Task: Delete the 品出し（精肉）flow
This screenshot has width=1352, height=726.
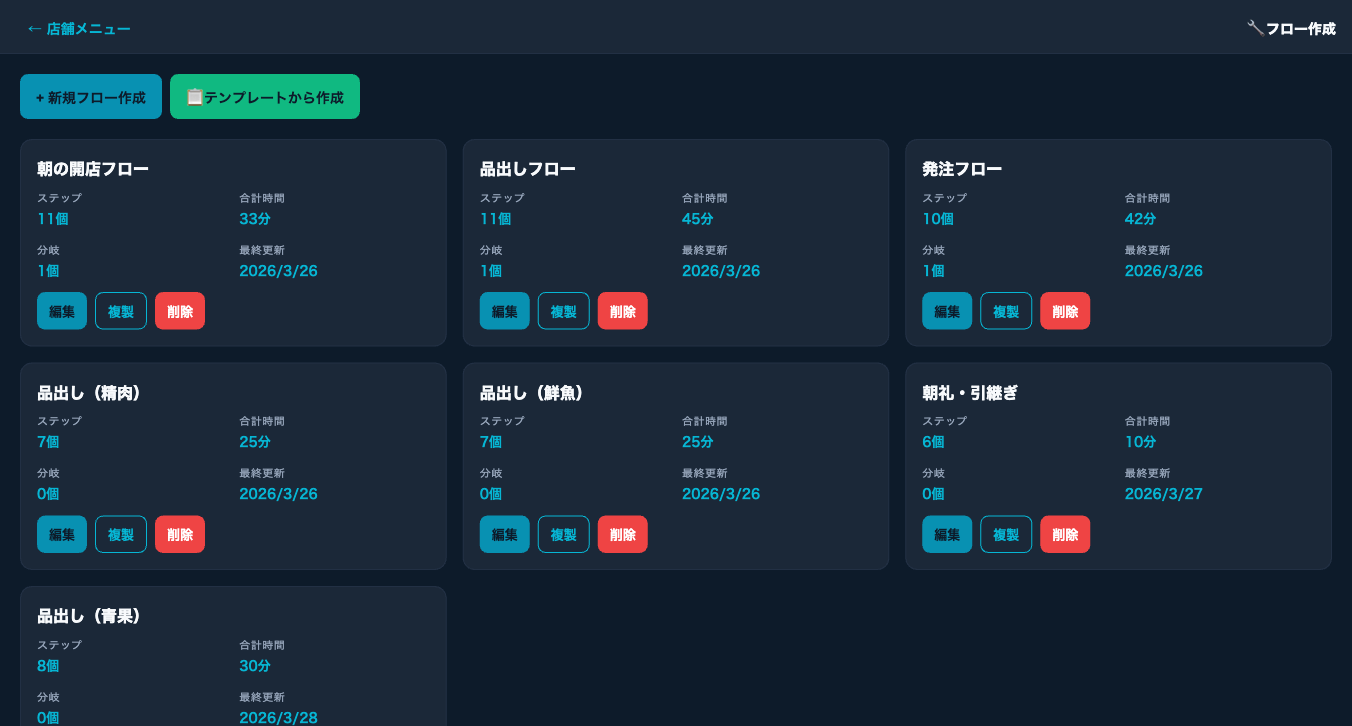Action: click(x=180, y=534)
